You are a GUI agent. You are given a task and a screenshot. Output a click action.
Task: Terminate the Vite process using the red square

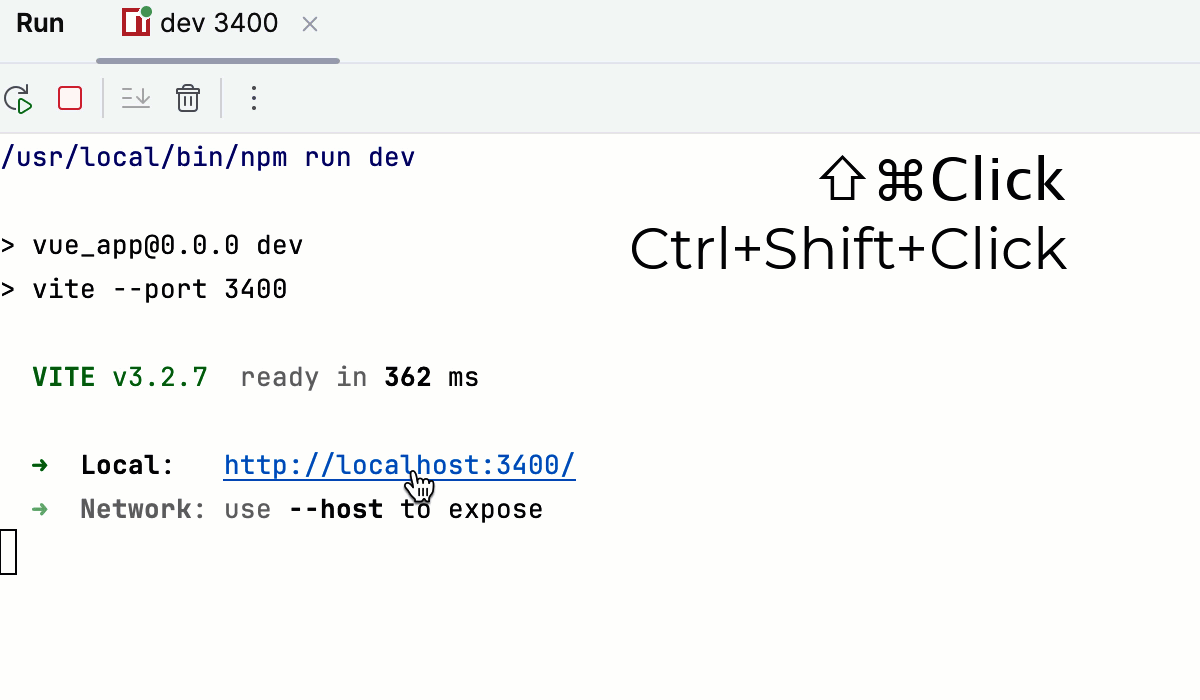point(69,98)
